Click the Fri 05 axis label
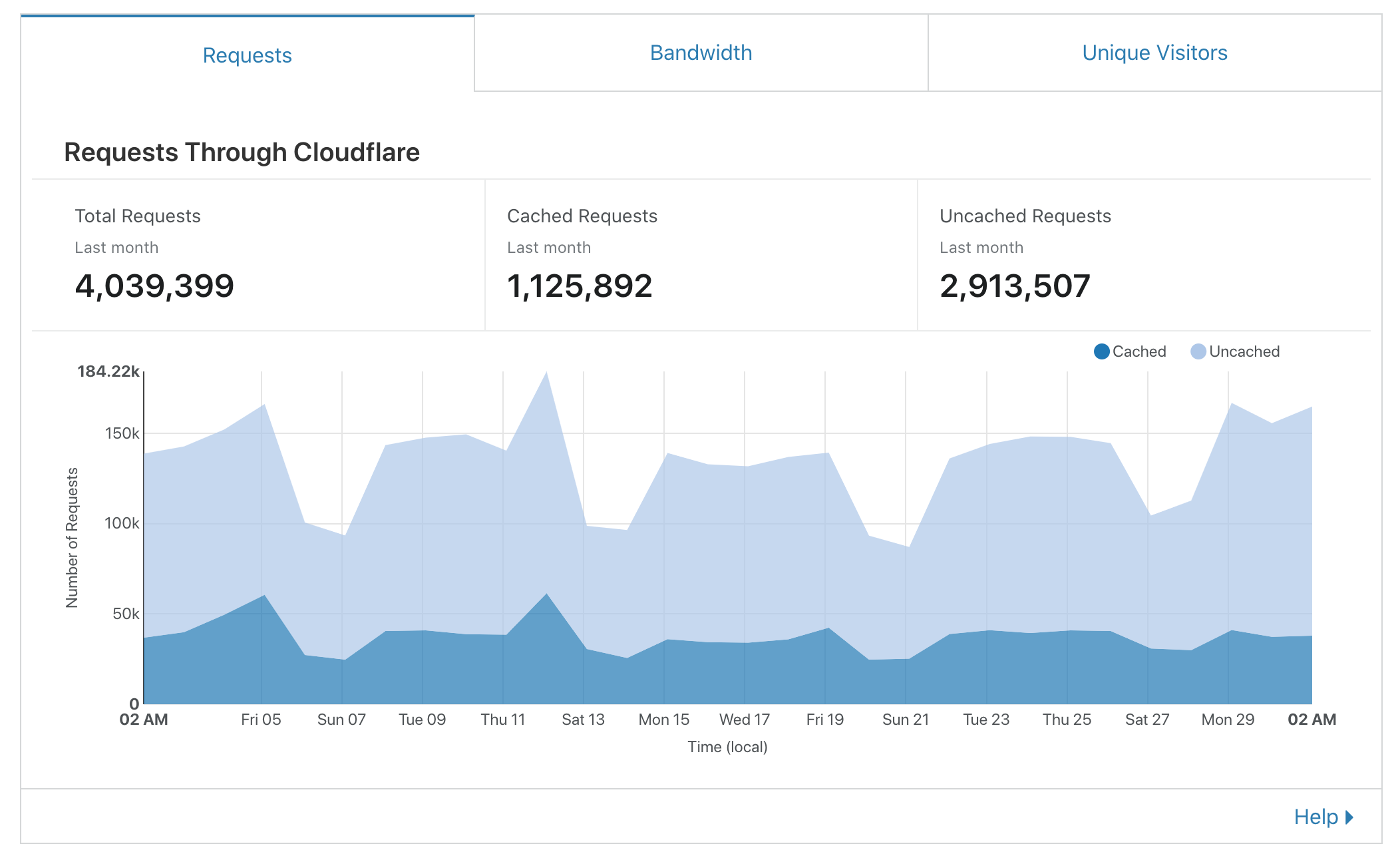1400x856 pixels. (261, 720)
